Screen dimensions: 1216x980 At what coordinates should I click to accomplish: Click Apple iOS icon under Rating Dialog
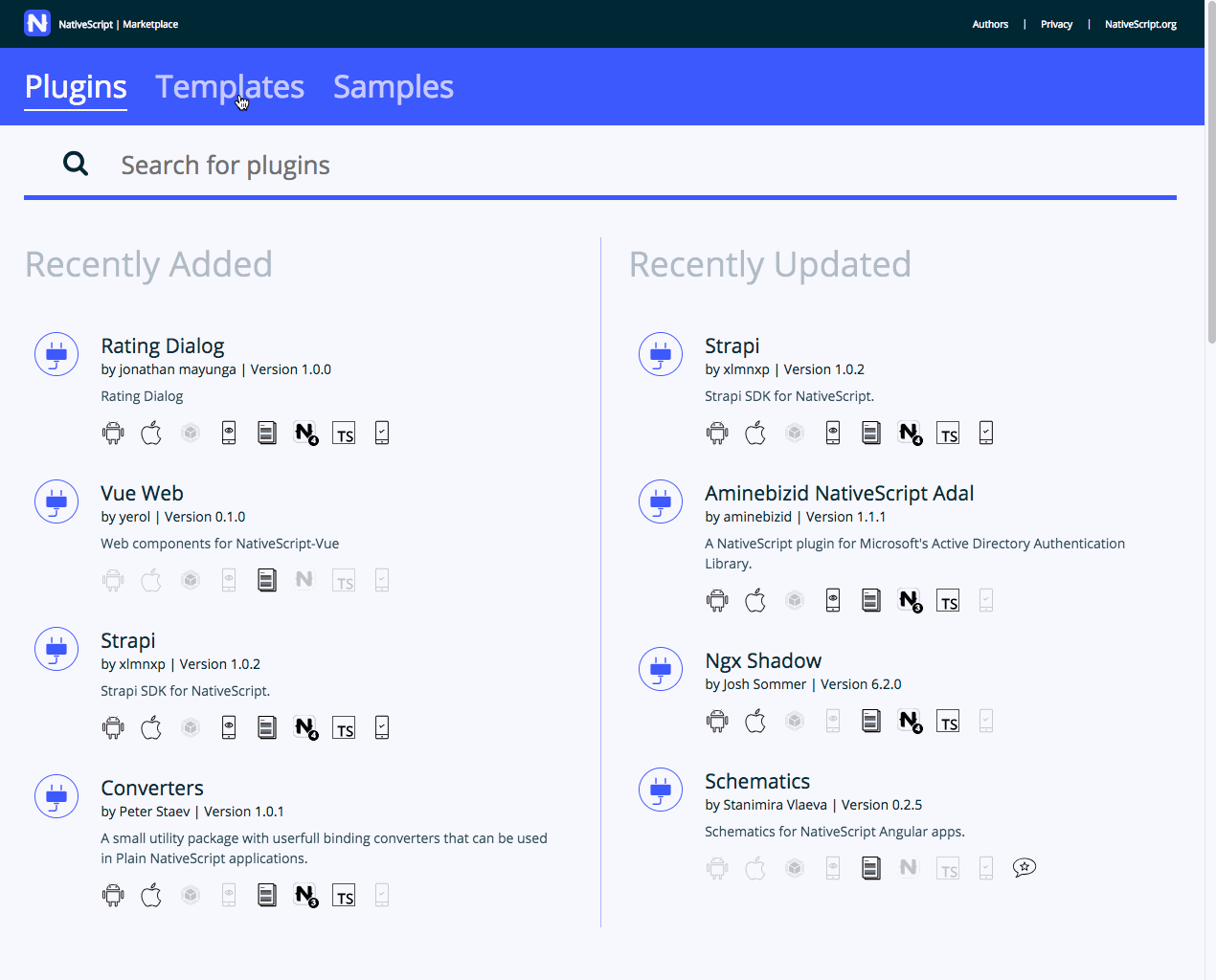point(151,433)
